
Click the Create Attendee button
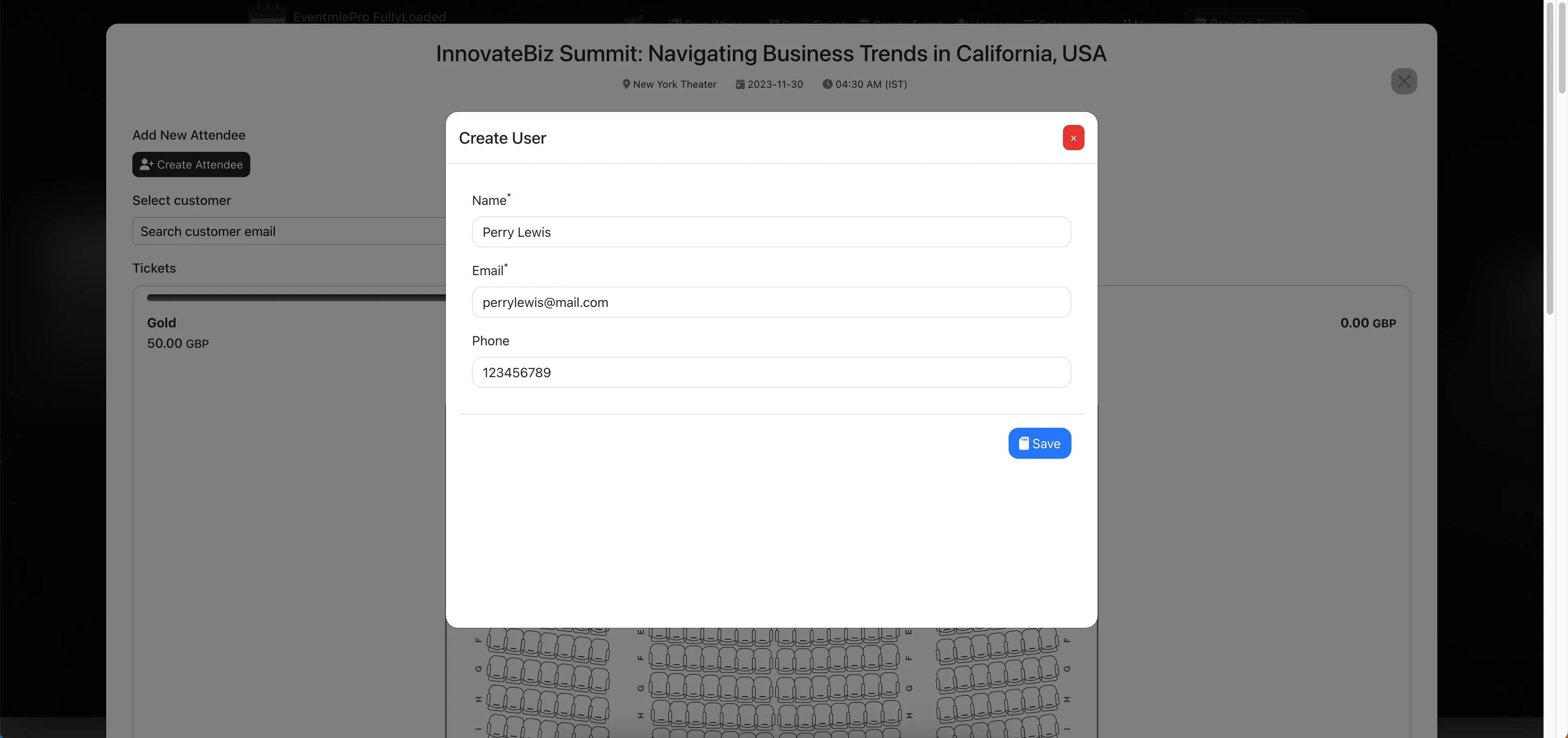pos(191,164)
